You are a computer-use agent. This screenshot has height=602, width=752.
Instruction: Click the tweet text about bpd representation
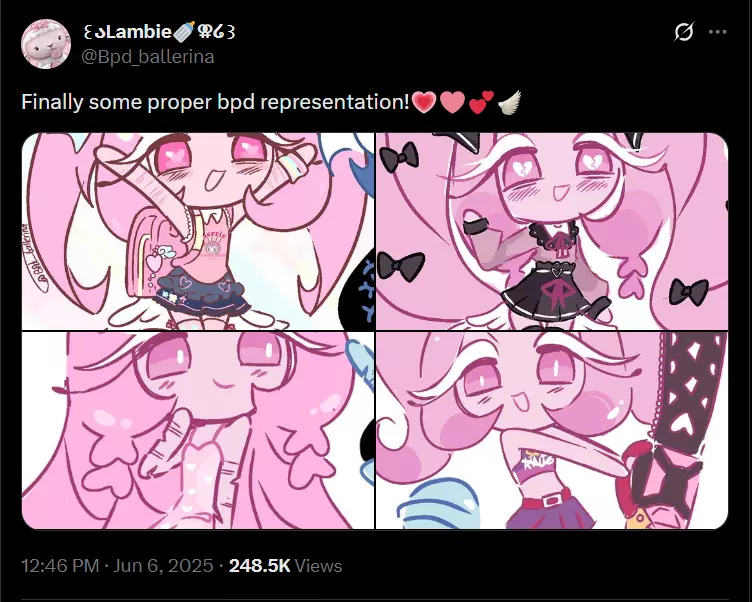tap(216, 102)
